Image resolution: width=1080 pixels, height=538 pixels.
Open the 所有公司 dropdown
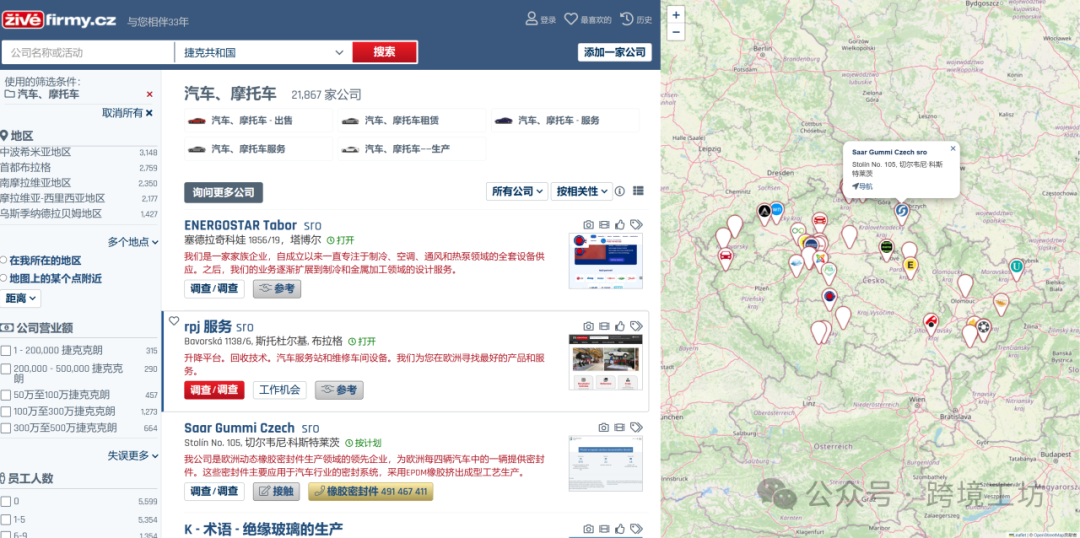(x=517, y=191)
